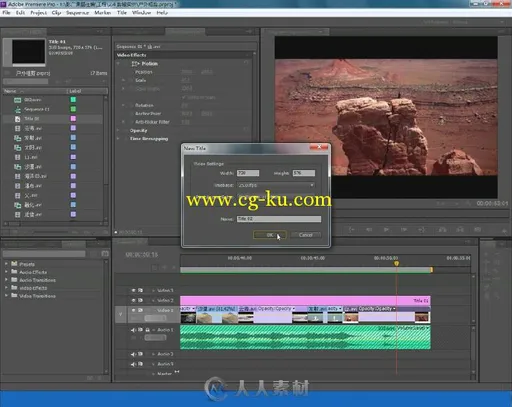Select the pink Title 01 clip on Video 2
Viewport: 512px width, 407px height.
305,300
